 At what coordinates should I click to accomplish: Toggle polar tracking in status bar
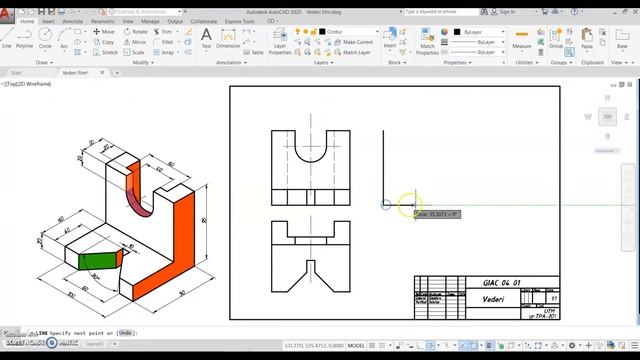tap(430, 345)
